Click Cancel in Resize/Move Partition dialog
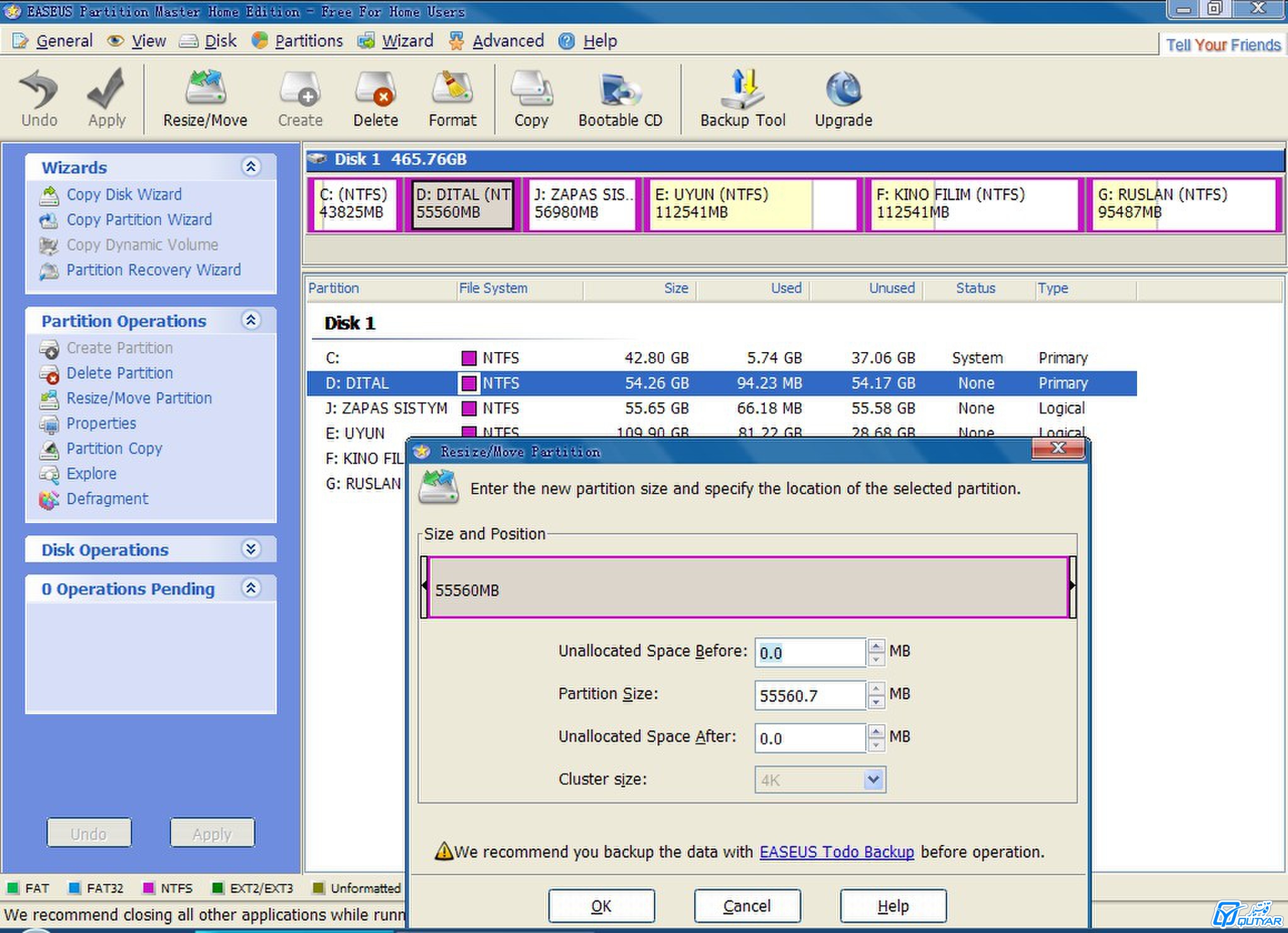This screenshot has height=933, width=1288. click(747, 906)
